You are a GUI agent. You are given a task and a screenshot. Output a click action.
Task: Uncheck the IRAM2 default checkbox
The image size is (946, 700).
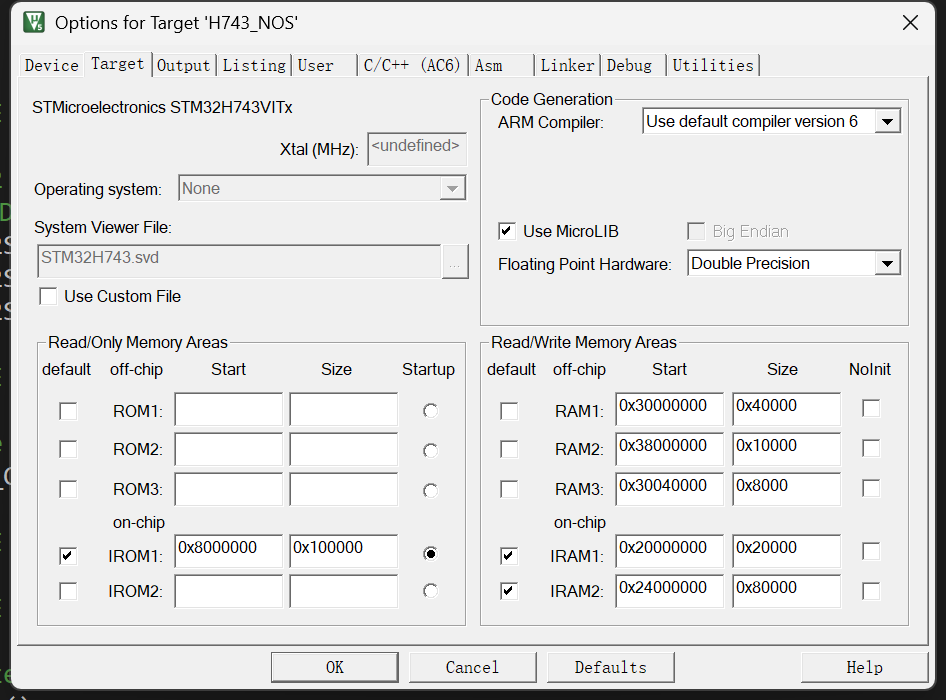coord(509,591)
